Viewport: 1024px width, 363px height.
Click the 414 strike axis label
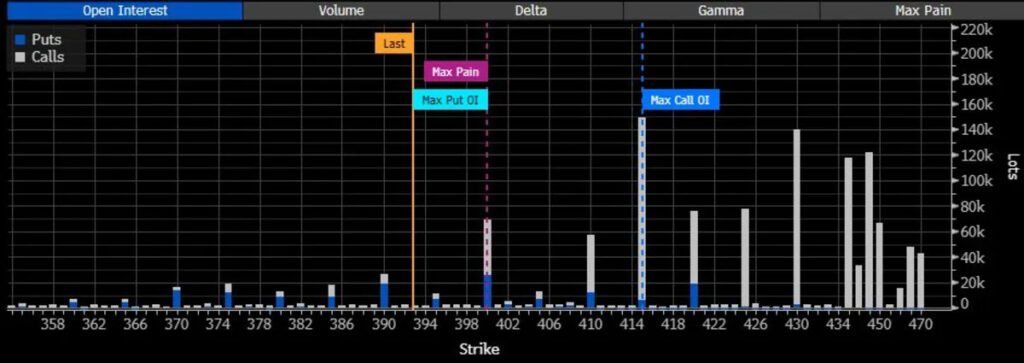[x=632, y=324]
